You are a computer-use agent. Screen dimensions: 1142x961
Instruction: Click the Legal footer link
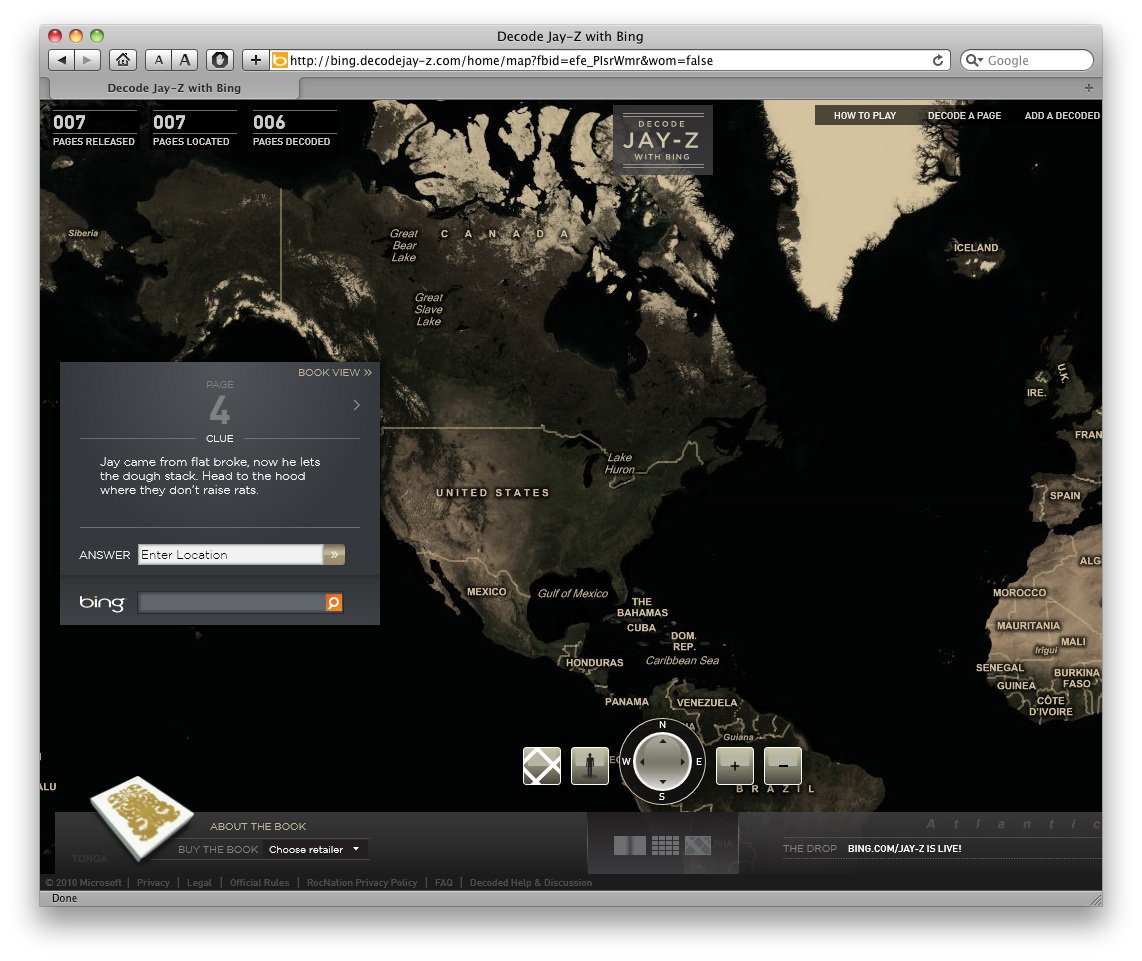pos(199,882)
